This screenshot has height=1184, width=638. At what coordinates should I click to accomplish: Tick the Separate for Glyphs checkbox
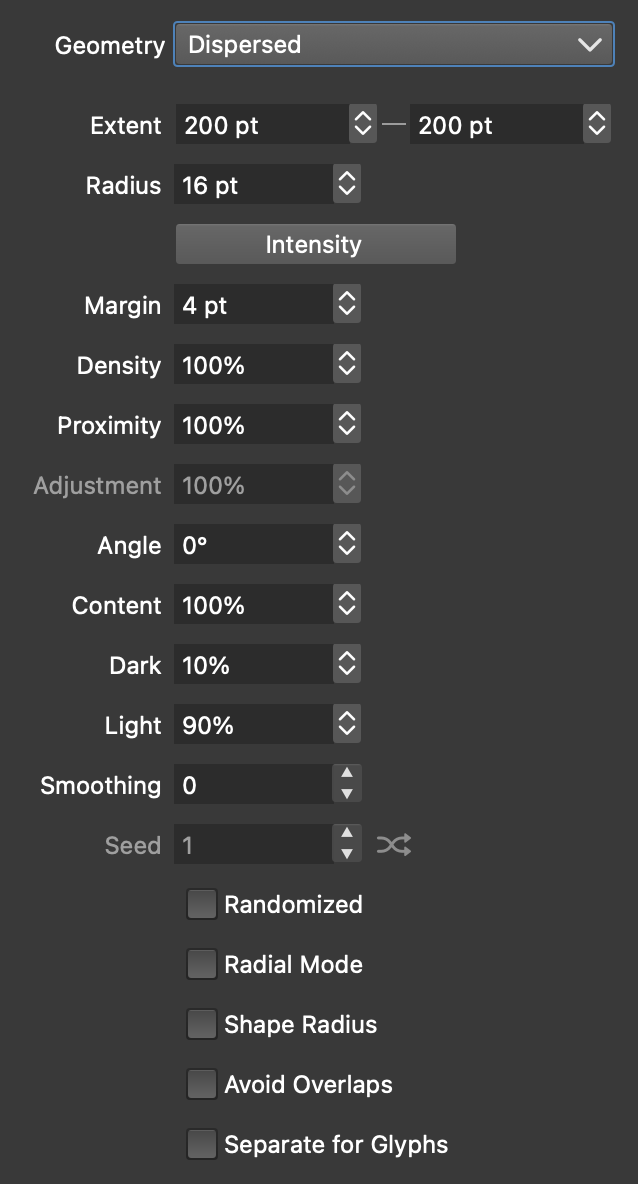[202, 1145]
